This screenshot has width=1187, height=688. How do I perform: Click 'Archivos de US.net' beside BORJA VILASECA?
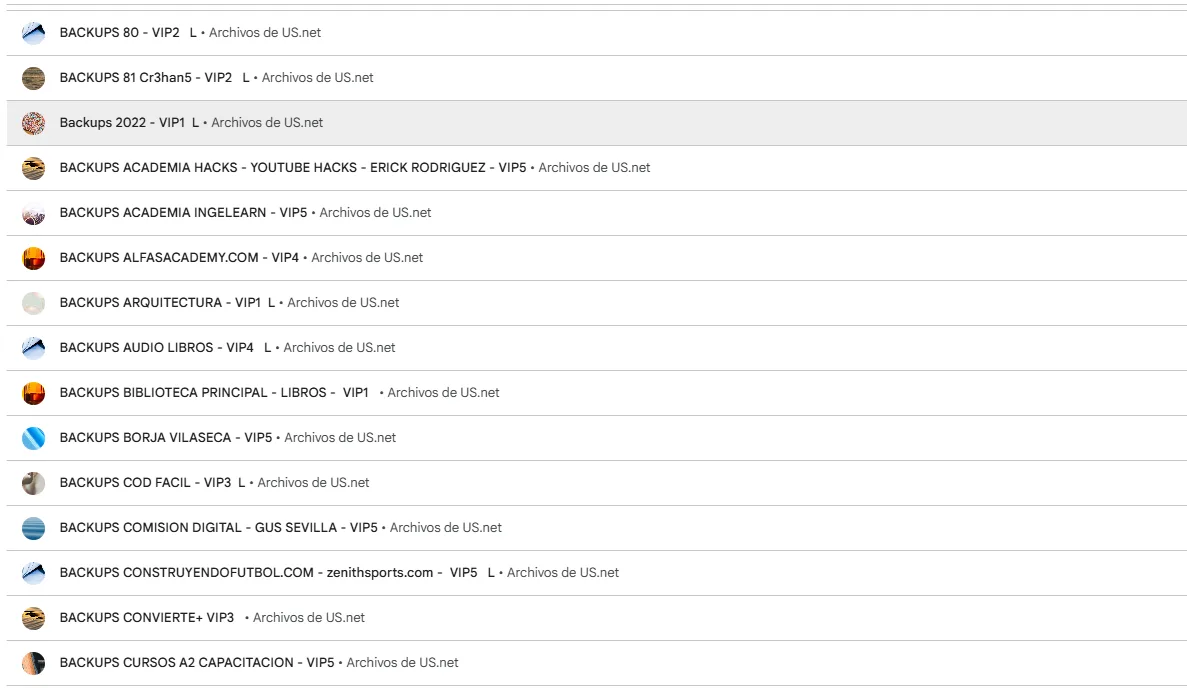(340, 438)
